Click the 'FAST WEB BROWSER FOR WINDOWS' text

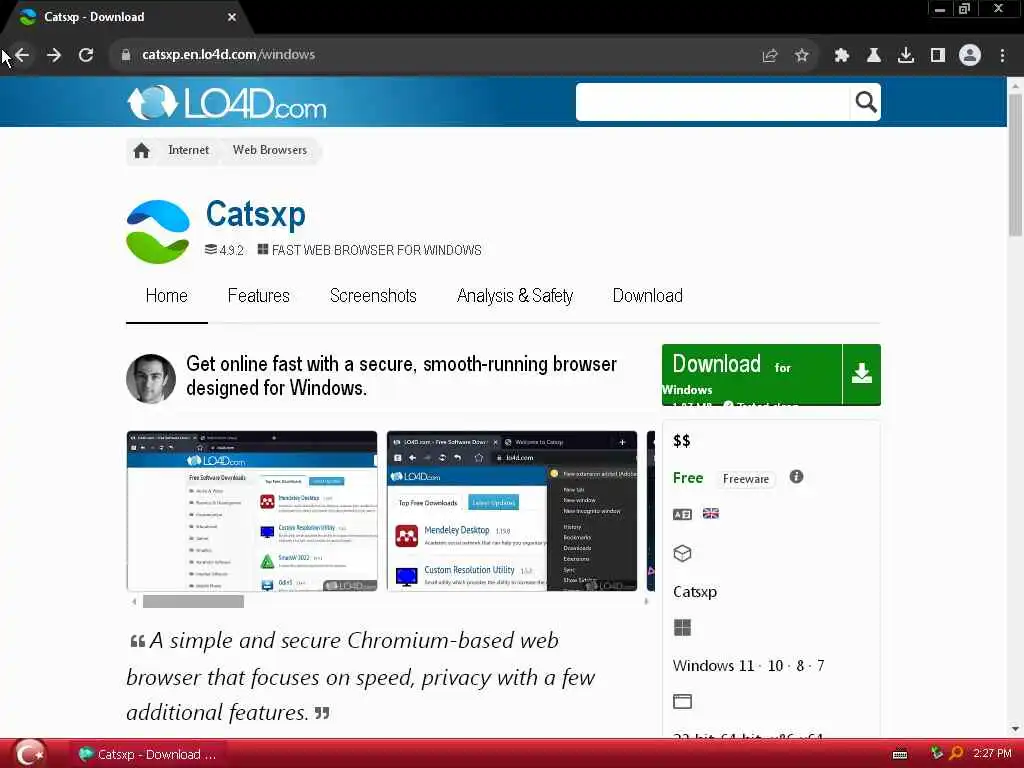(376, 250)
